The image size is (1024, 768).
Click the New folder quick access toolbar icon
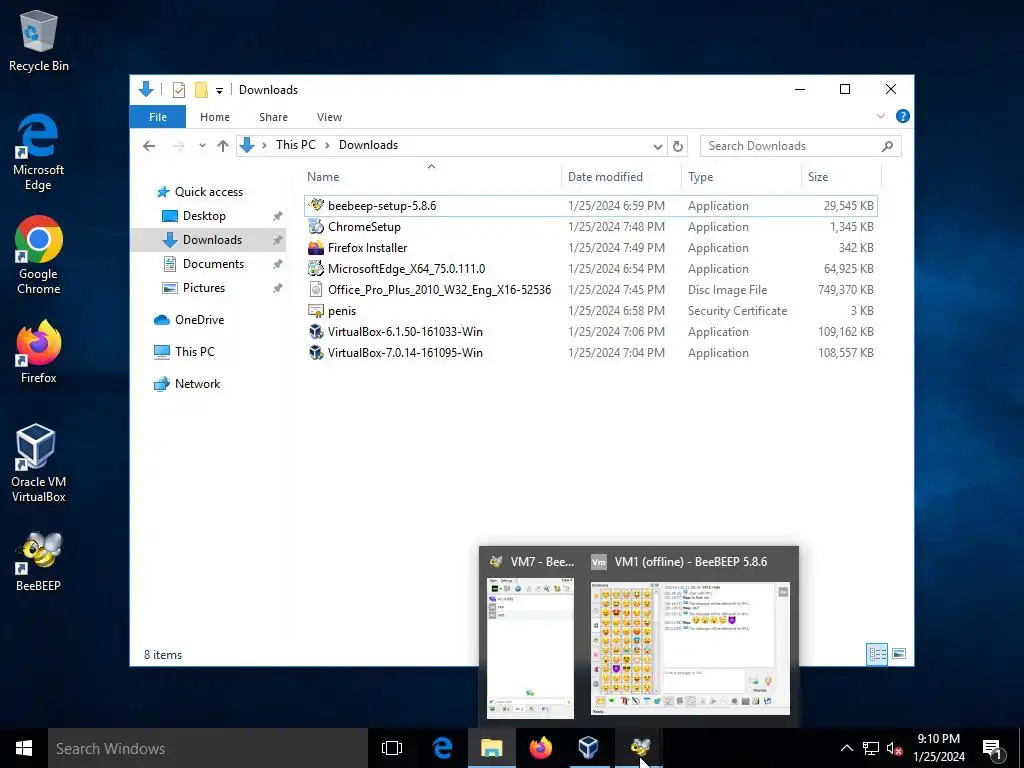pos(201,89)
